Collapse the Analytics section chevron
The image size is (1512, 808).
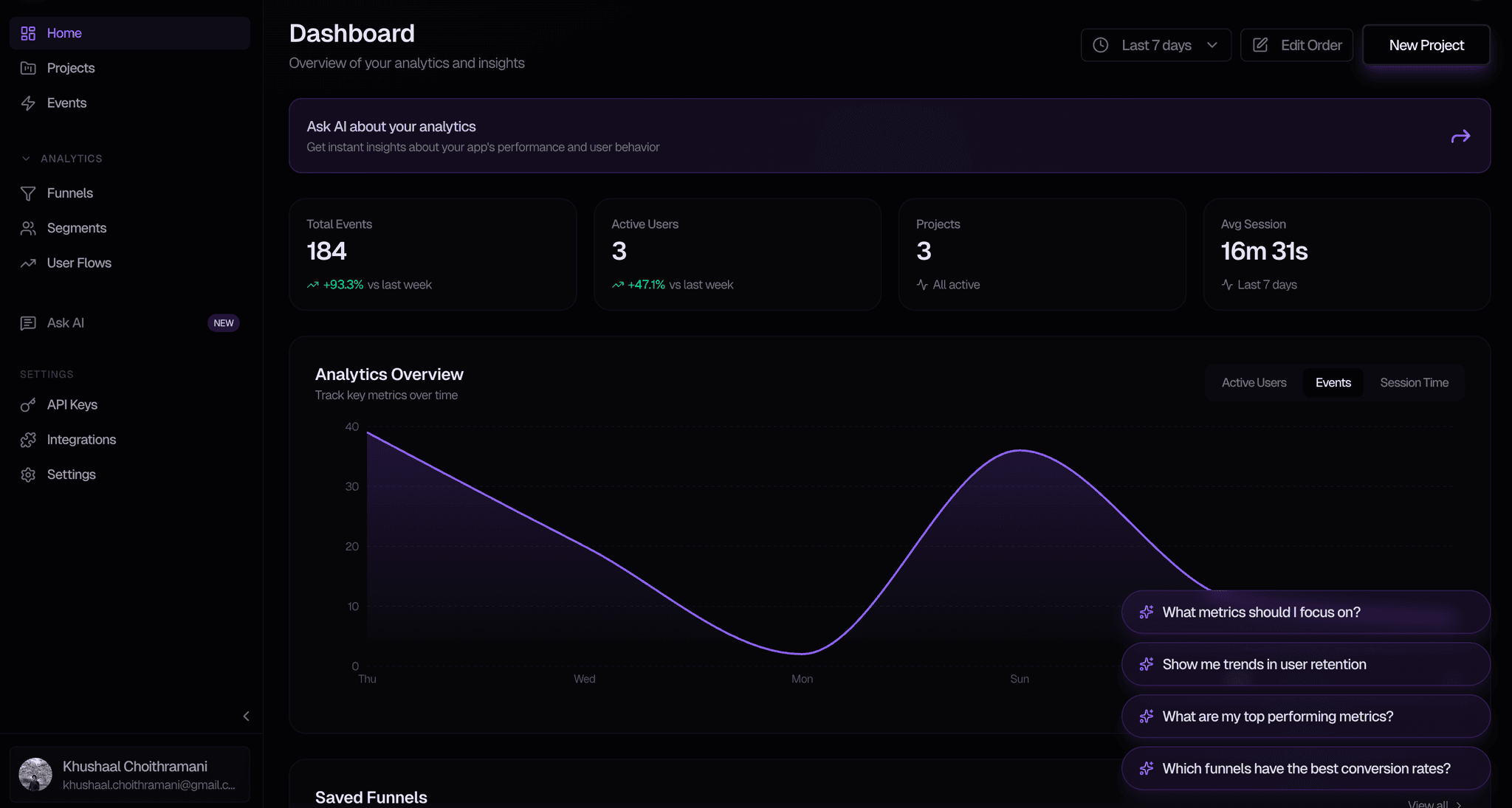[27, 158]
